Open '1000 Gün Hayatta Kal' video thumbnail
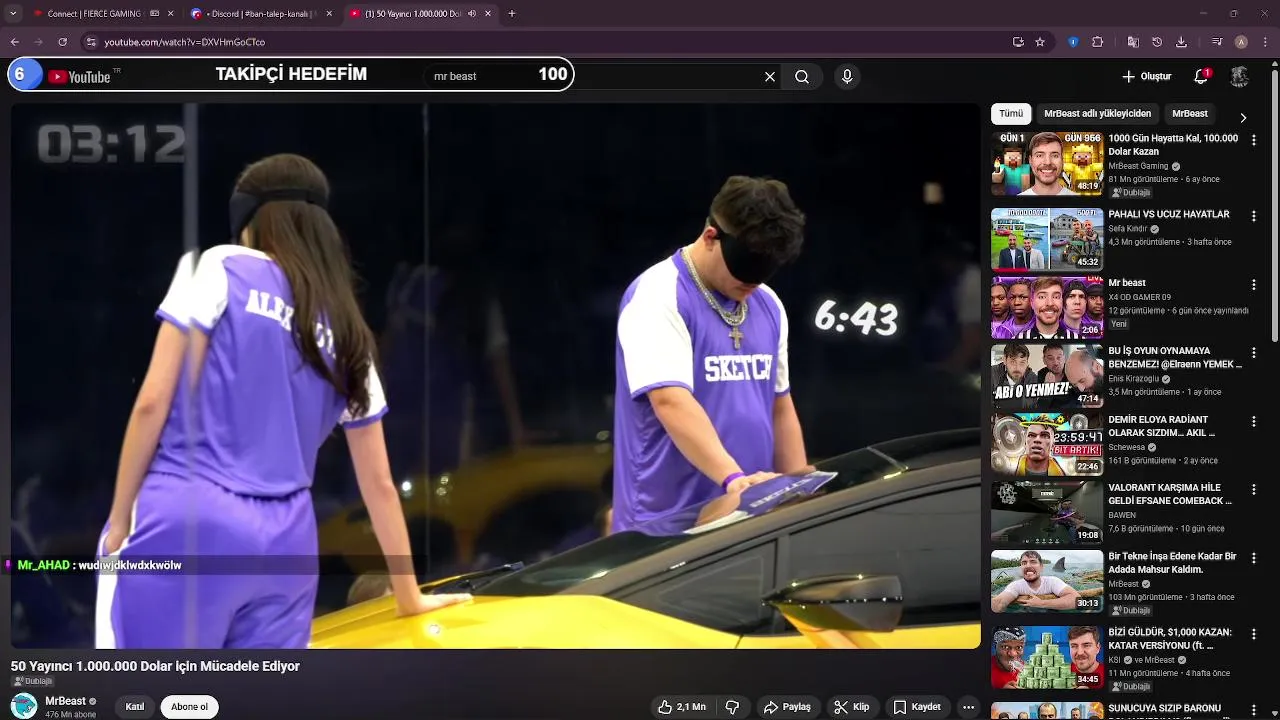This screenshot has height=720, width=1280. point(1047,163)
